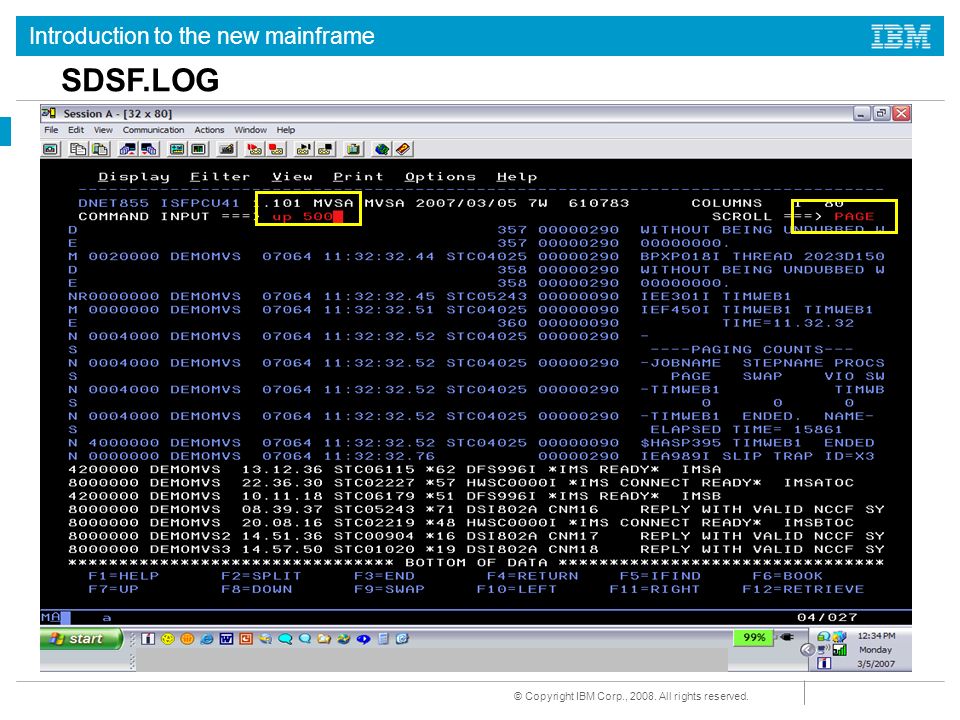
Task: Click the F7=UP function key label
Action: click(113, 590)
